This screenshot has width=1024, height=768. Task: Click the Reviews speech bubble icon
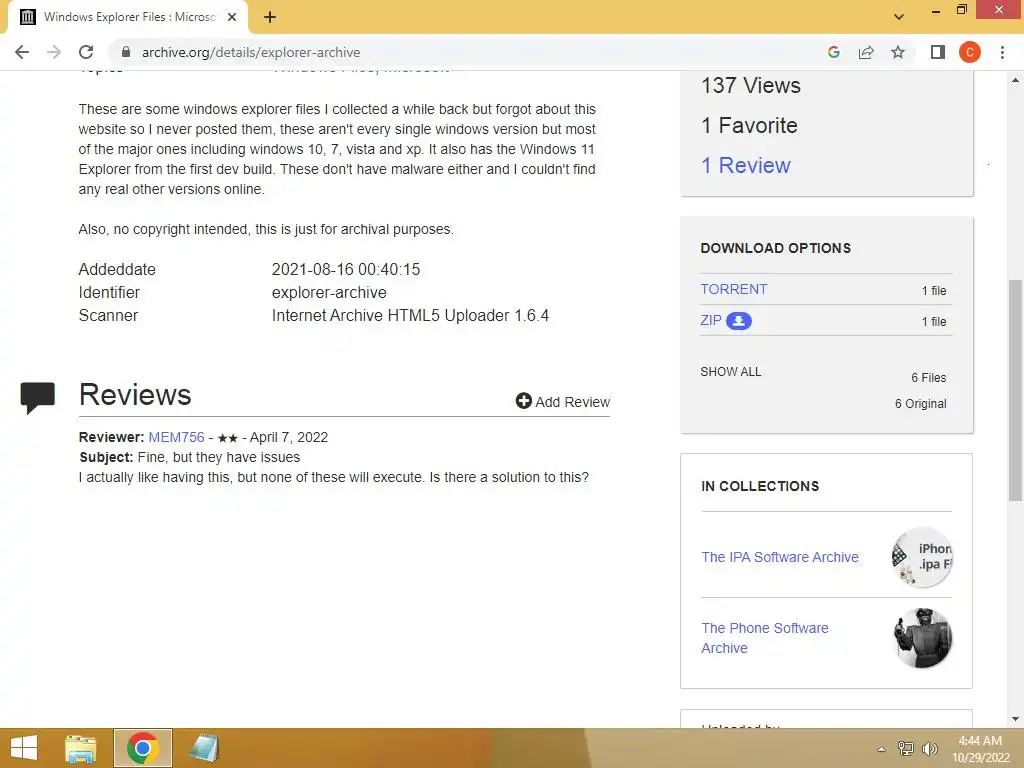tap(38, 397)
